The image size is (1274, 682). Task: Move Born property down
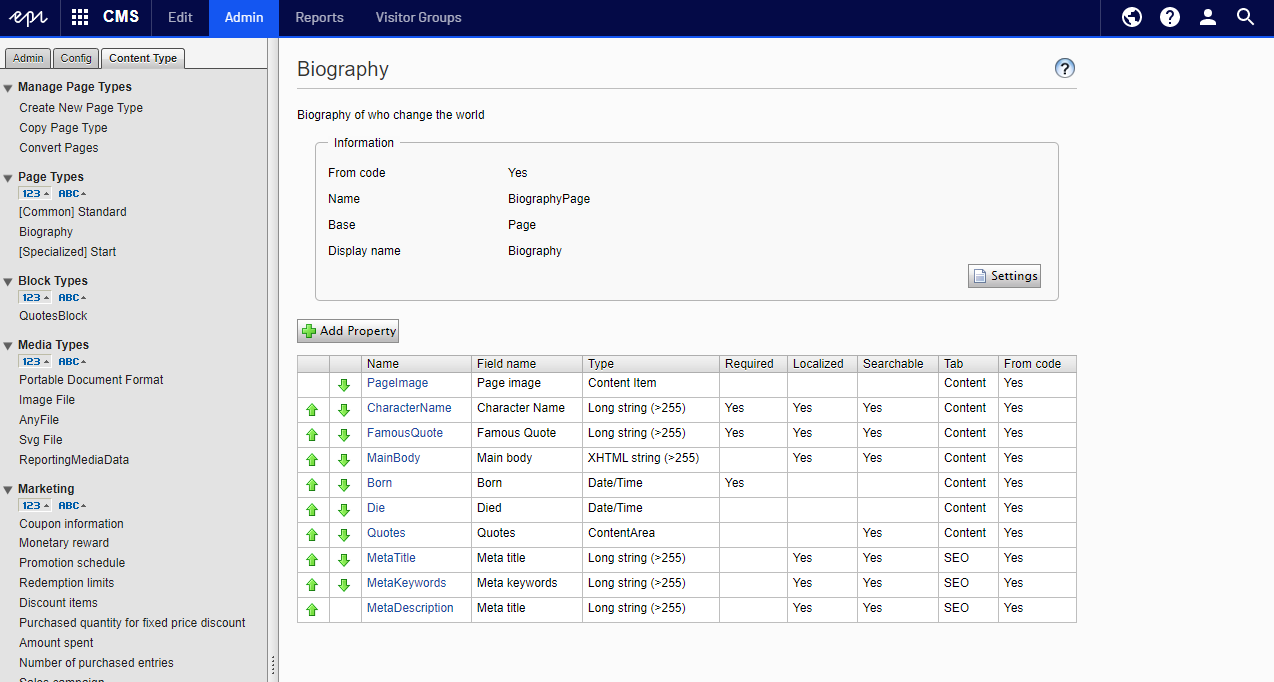pyautogui.click(x=344, y=485)
